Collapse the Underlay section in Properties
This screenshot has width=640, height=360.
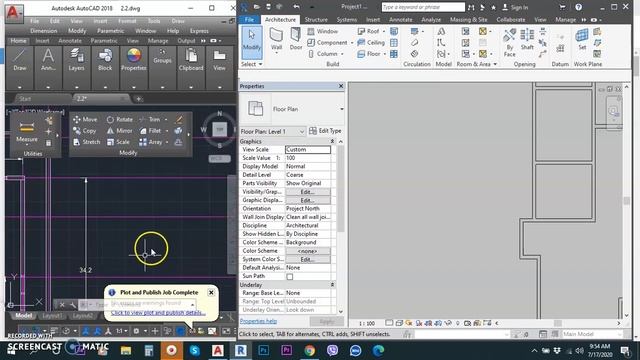(x=332, y=284)
